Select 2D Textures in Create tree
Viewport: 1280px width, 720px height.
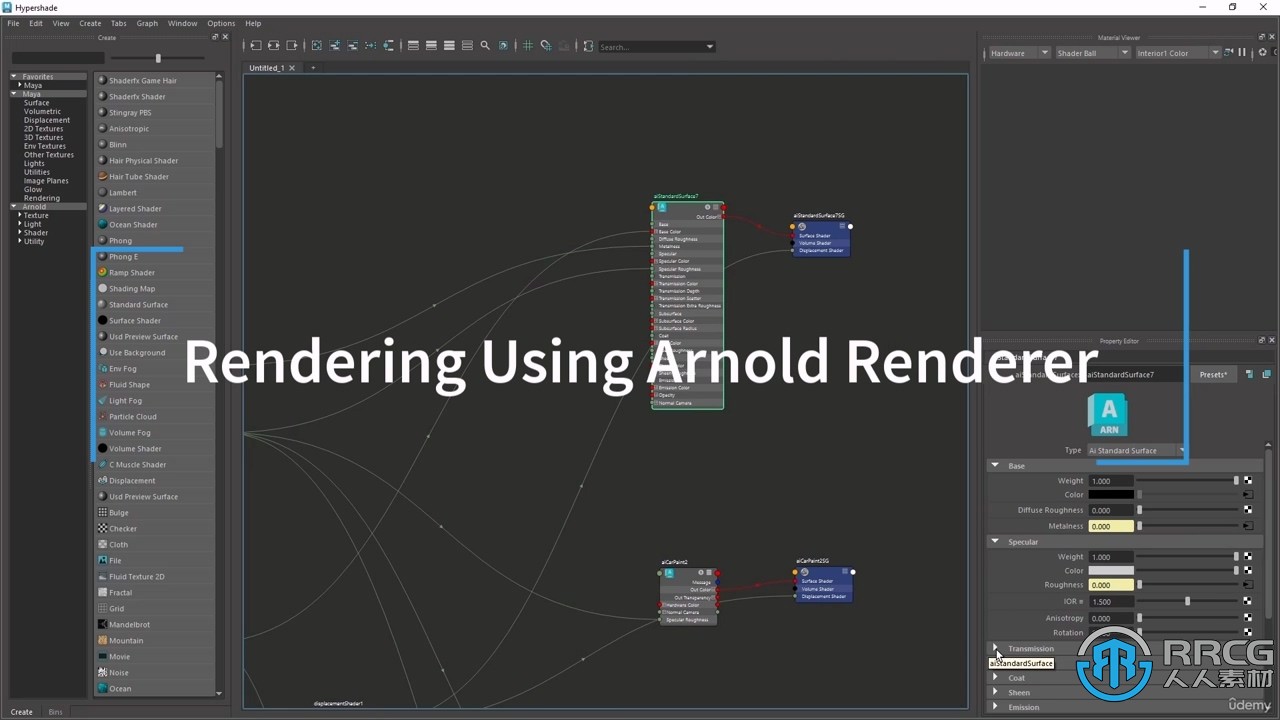coord(43,129)
